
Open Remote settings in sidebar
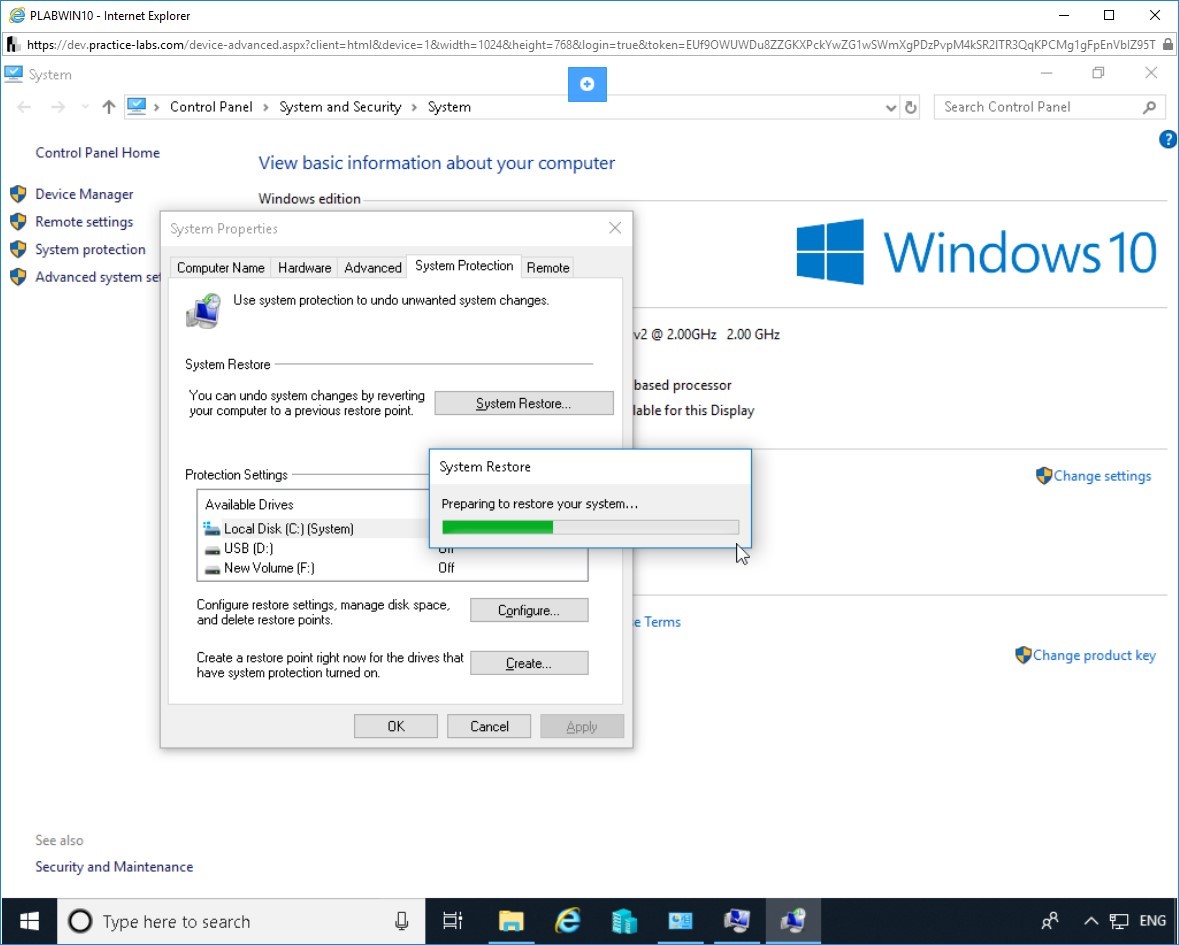83,222
